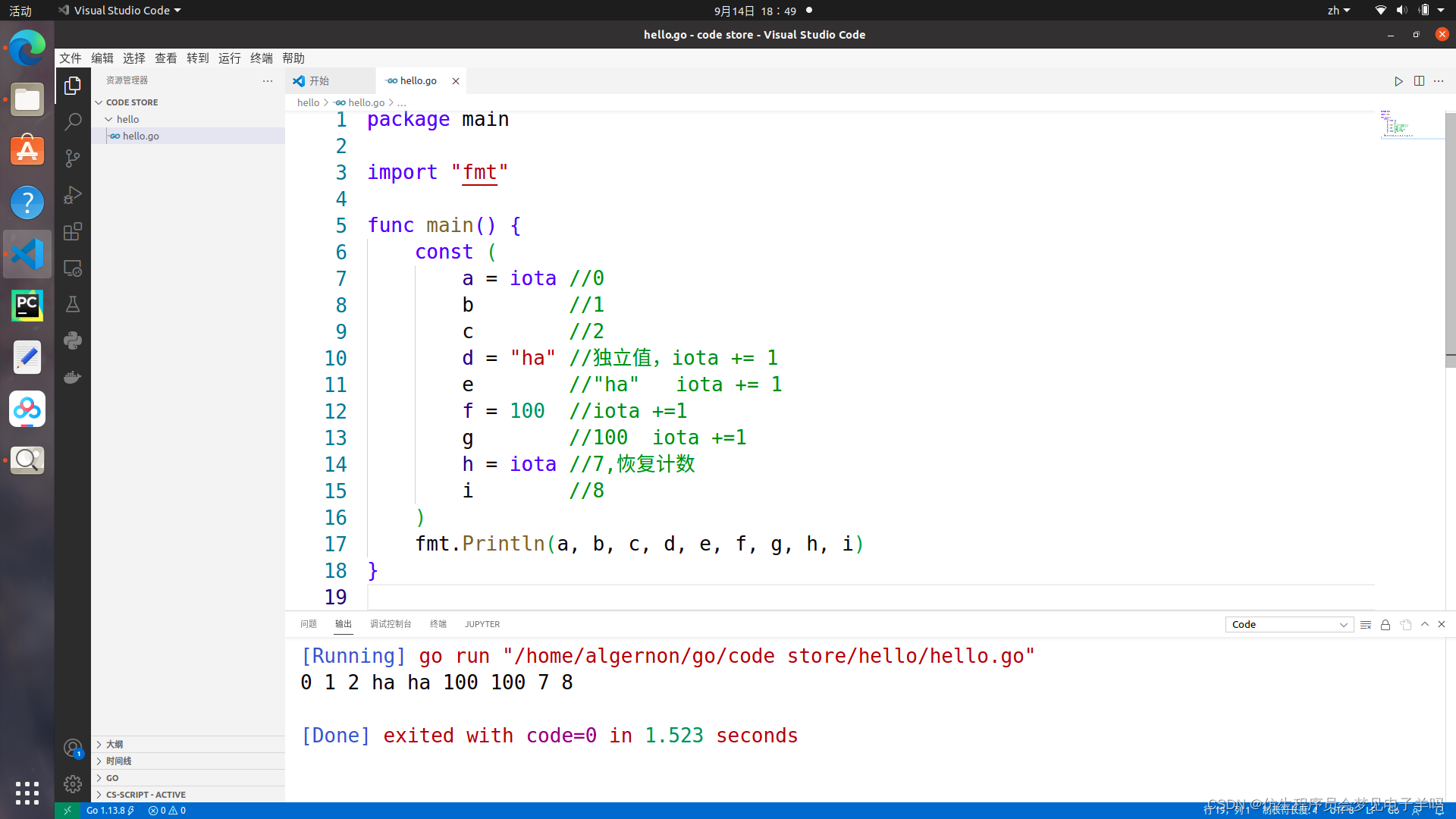Viewport: 1456px width, 819px height.
Task: Open the Testing flask view
Action: point(73,304)
